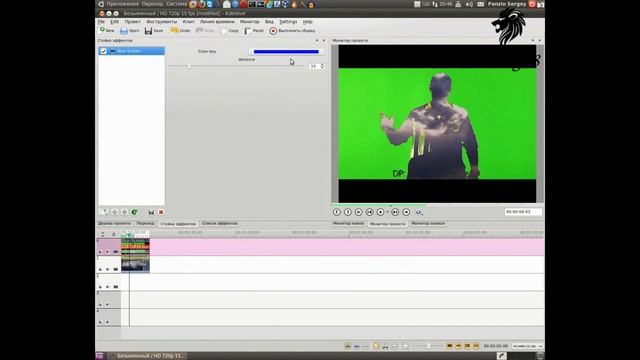Image resolution: width=640 pixels, height=360 pixels.
Task: Open the Edit menu
Action: click(x=115, y=22)
